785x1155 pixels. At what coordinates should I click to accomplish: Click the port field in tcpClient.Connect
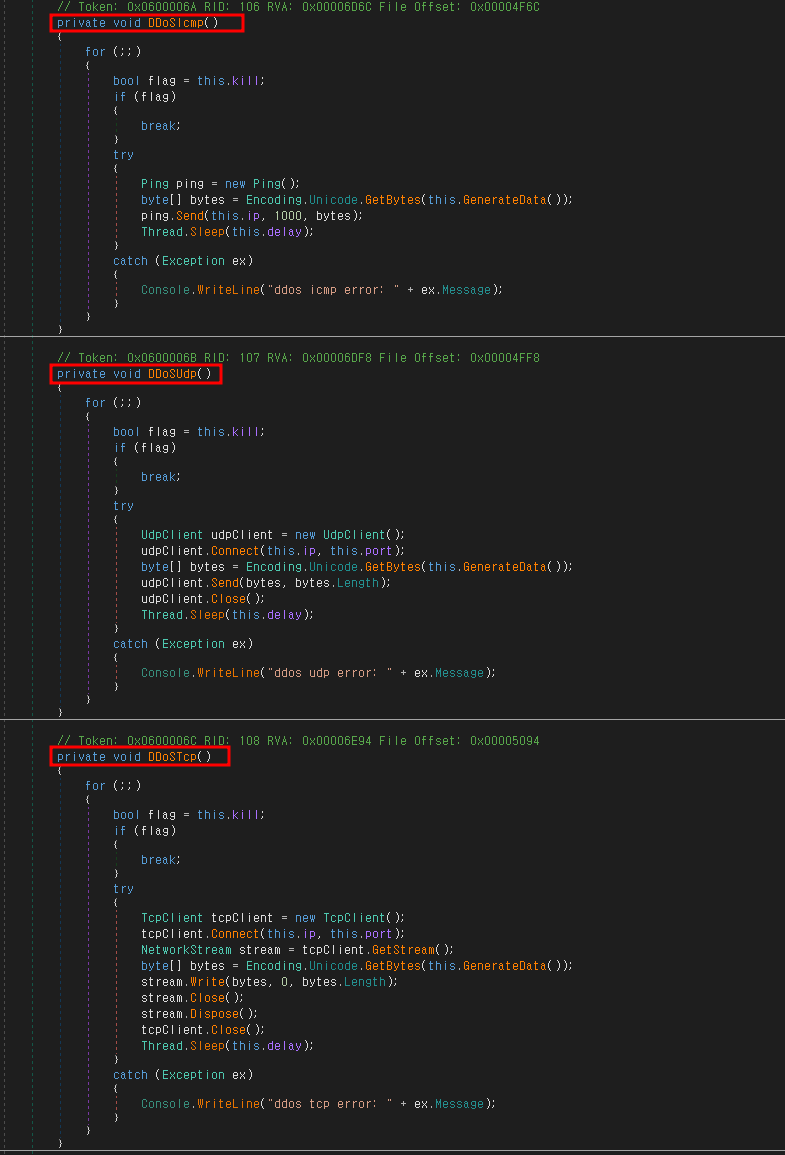[379, 934]
